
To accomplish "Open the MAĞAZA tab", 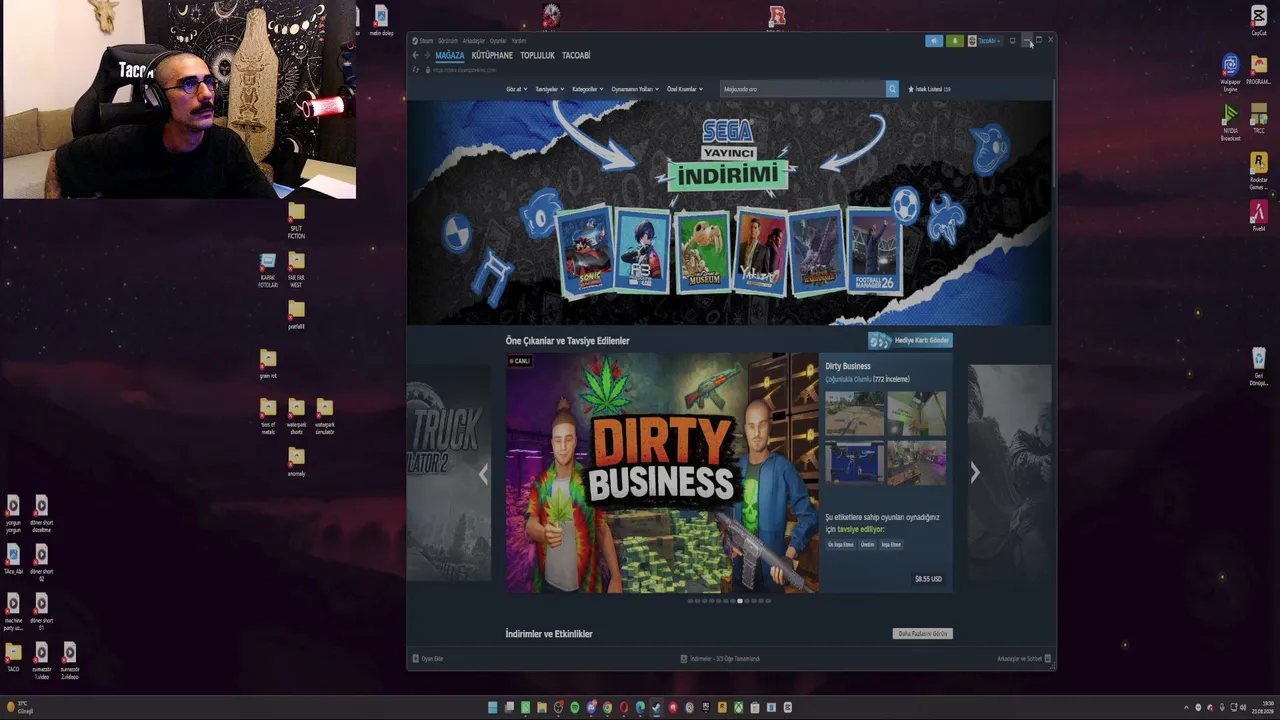I will tap(450, 56).
